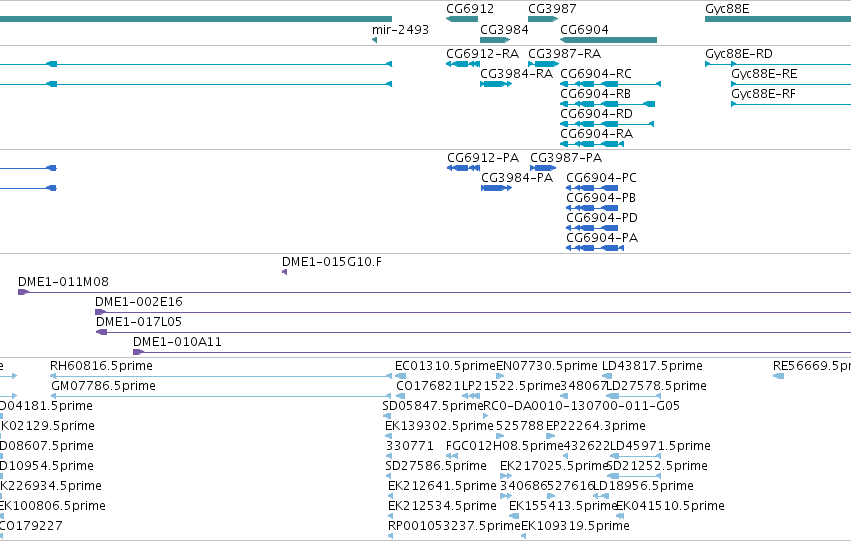
Task: Click transcript CG3984-RA label
Action: pos(517,73)
